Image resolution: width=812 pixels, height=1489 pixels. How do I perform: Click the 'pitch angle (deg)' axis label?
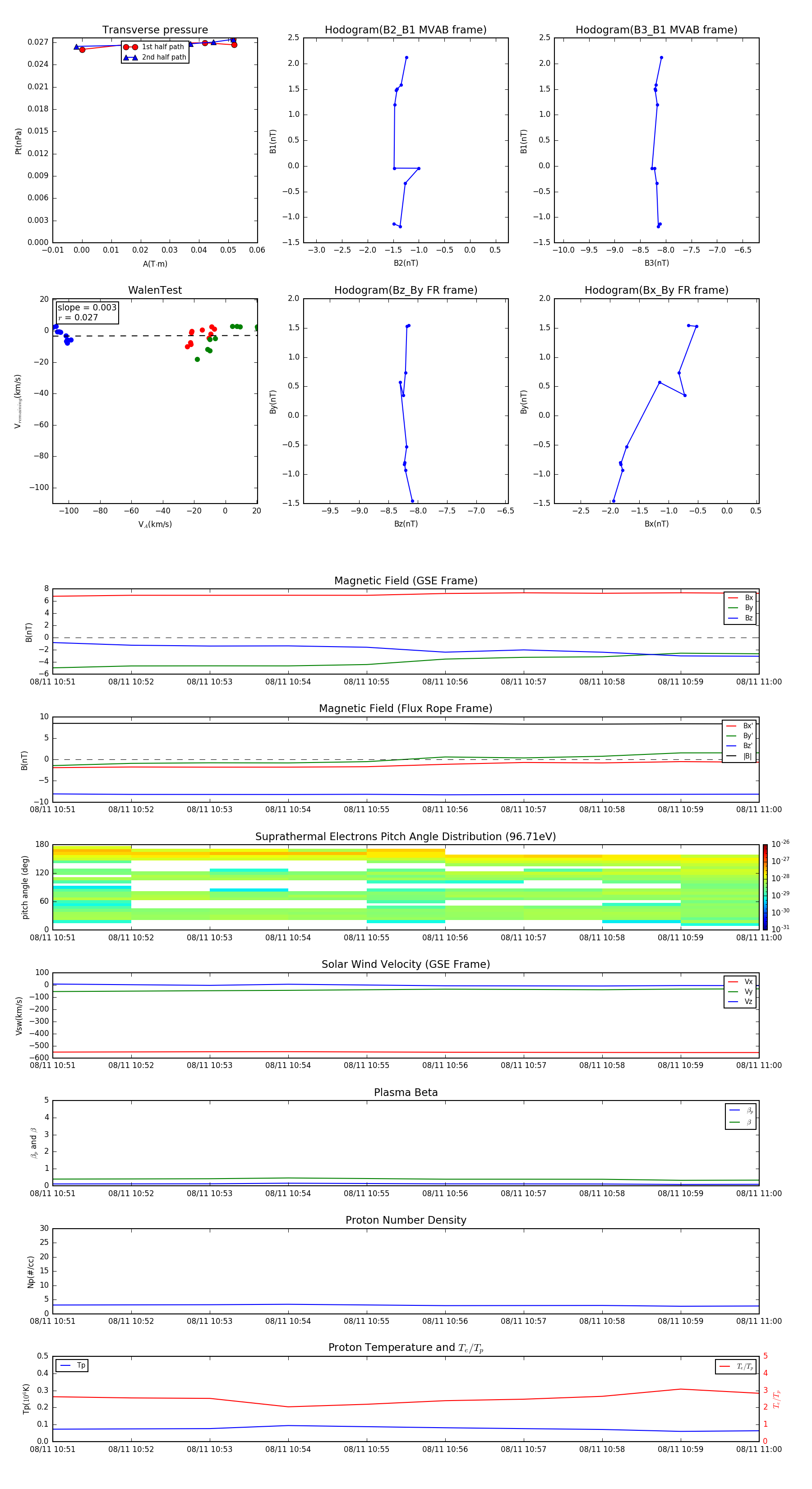pyautogui.click(x=25, y=887)
